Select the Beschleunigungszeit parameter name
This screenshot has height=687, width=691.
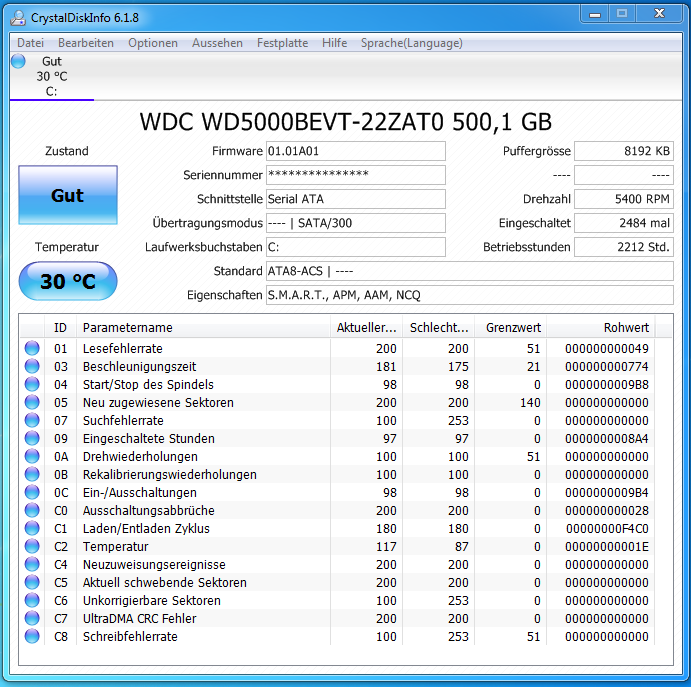pos(140,367)
